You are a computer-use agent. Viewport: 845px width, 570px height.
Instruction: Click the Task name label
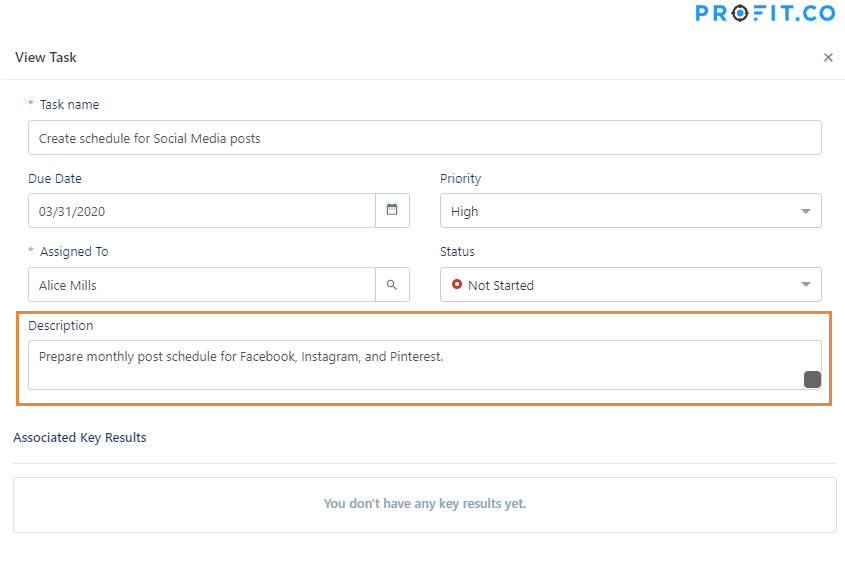[x=69, y=104]
